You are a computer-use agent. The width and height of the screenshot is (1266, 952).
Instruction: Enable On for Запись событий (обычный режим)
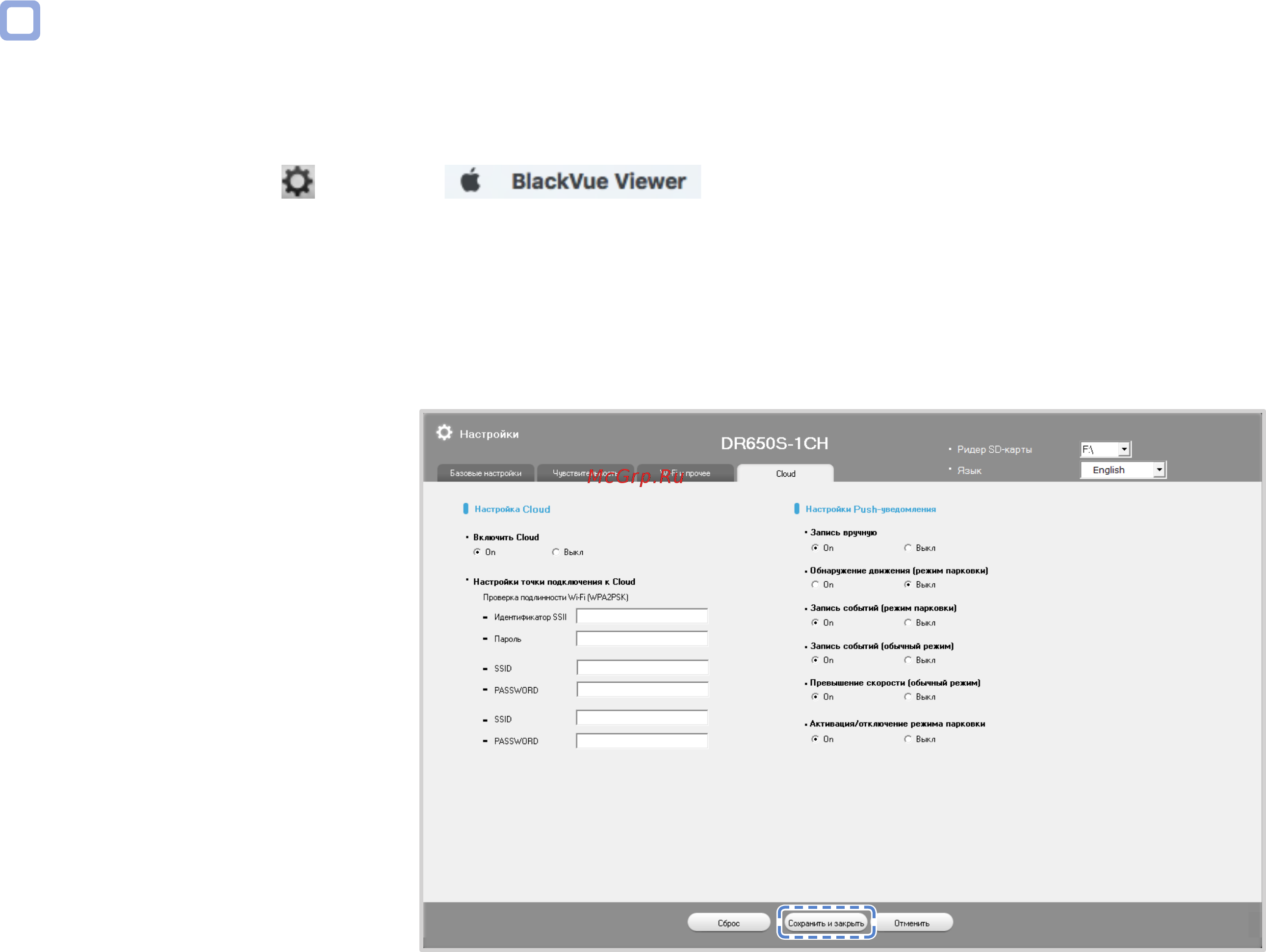click(815, 660)
